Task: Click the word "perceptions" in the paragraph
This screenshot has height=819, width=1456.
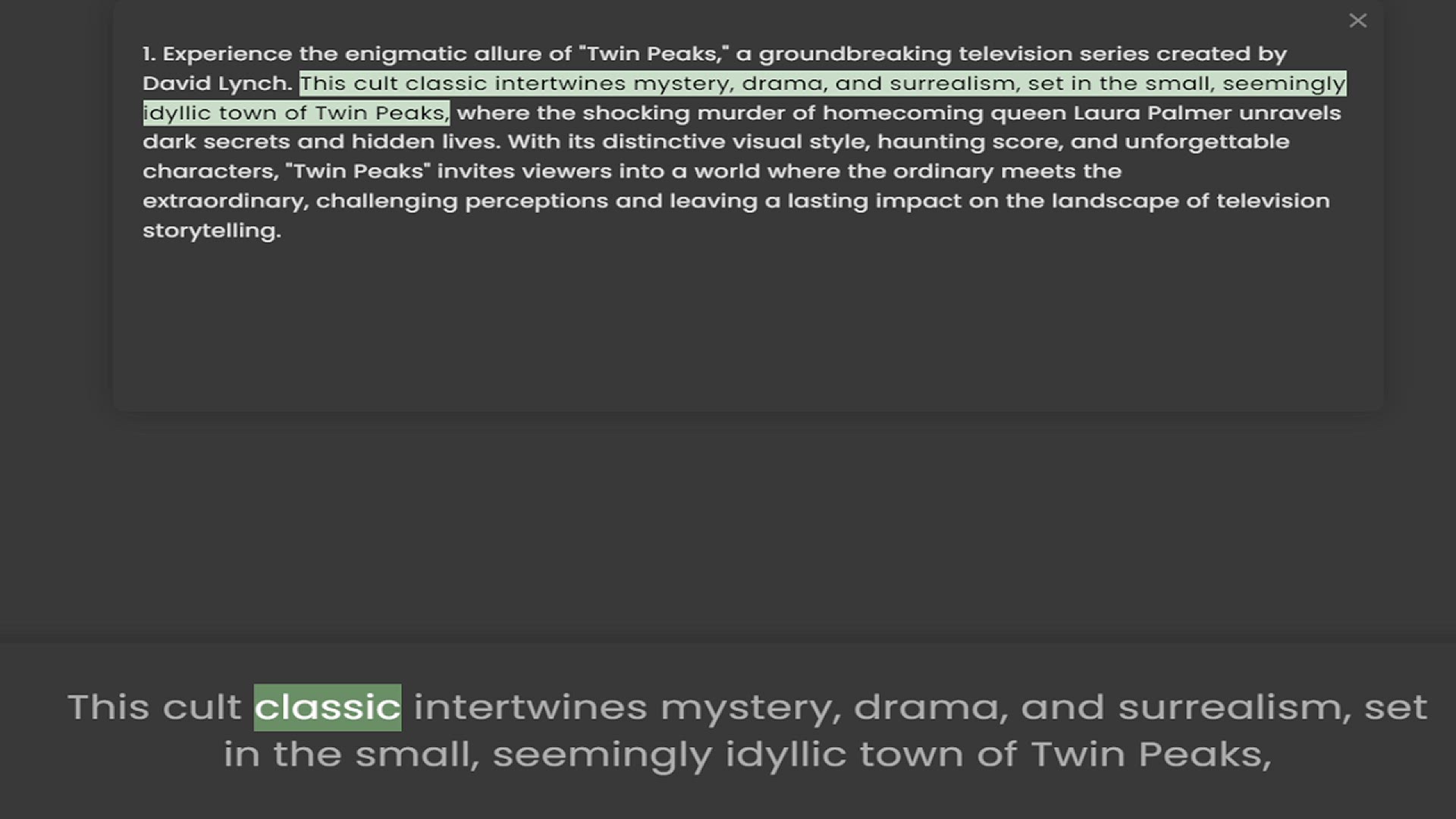Action: 536,201
